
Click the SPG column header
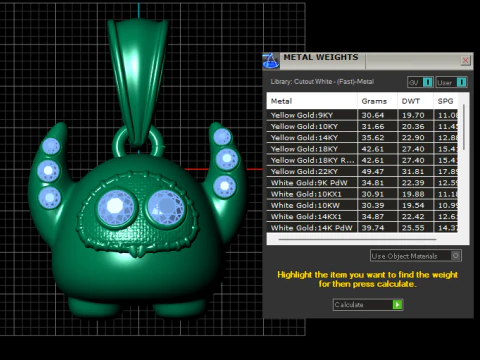click(446, 101)
